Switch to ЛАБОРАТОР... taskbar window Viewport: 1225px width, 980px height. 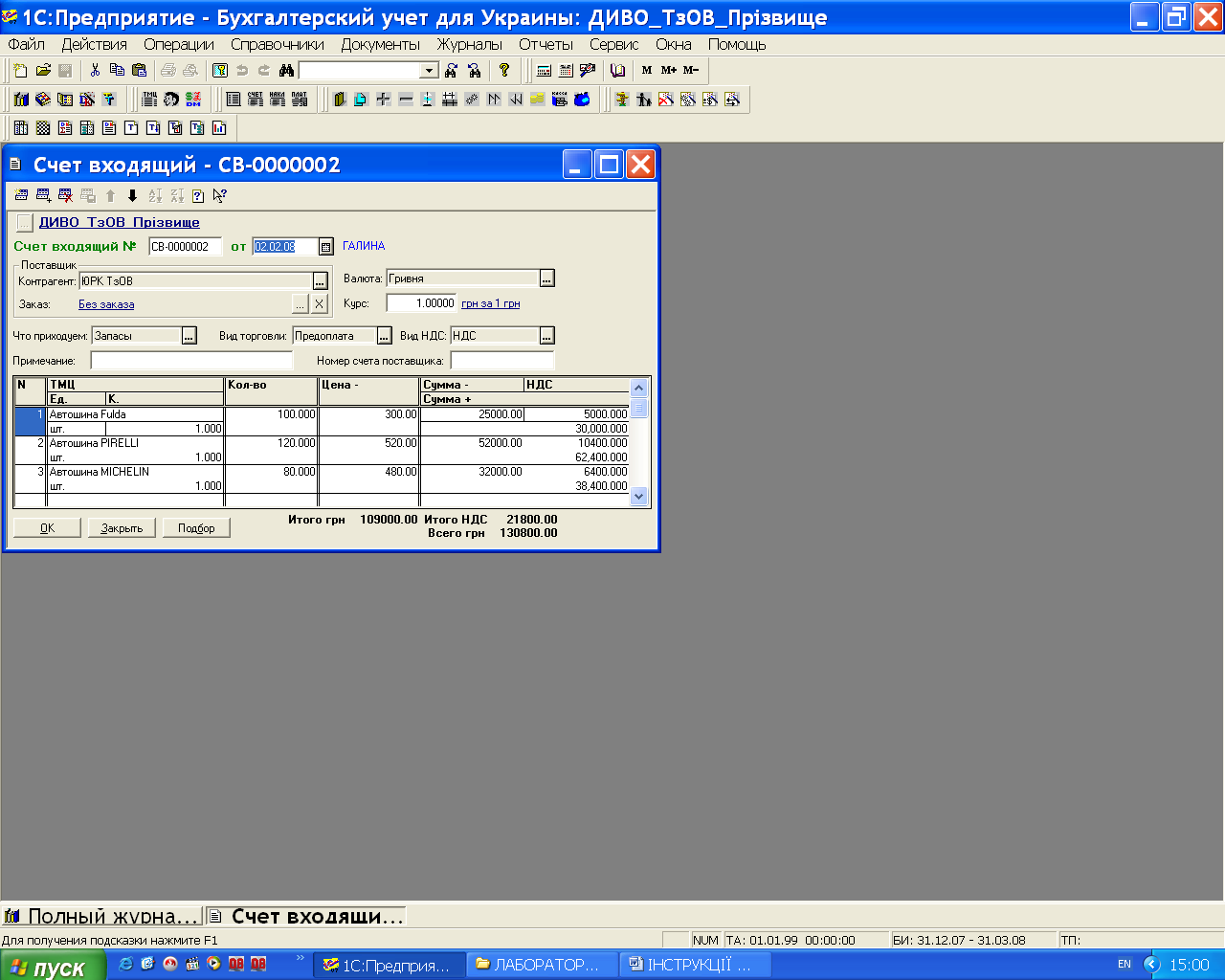point(541,965)
